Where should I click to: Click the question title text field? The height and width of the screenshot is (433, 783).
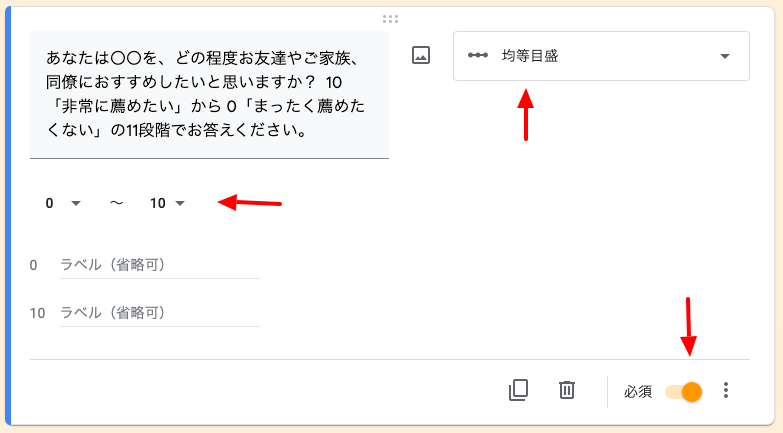click(209, 95)
